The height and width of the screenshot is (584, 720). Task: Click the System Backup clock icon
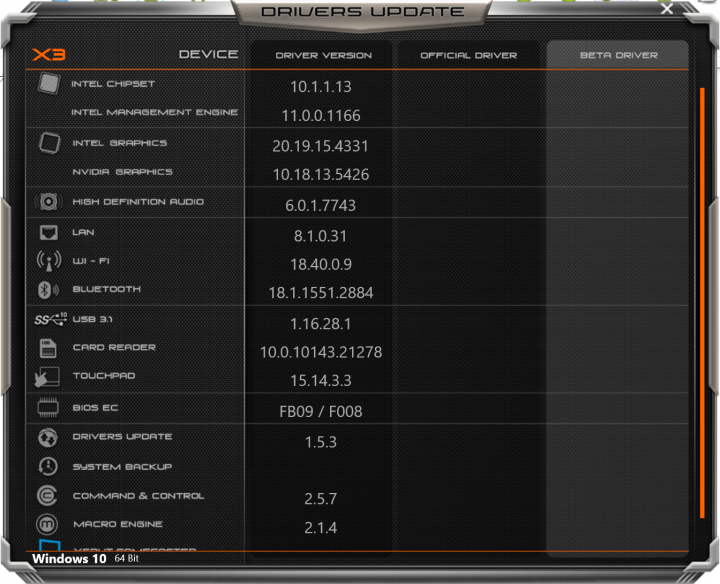48,466
